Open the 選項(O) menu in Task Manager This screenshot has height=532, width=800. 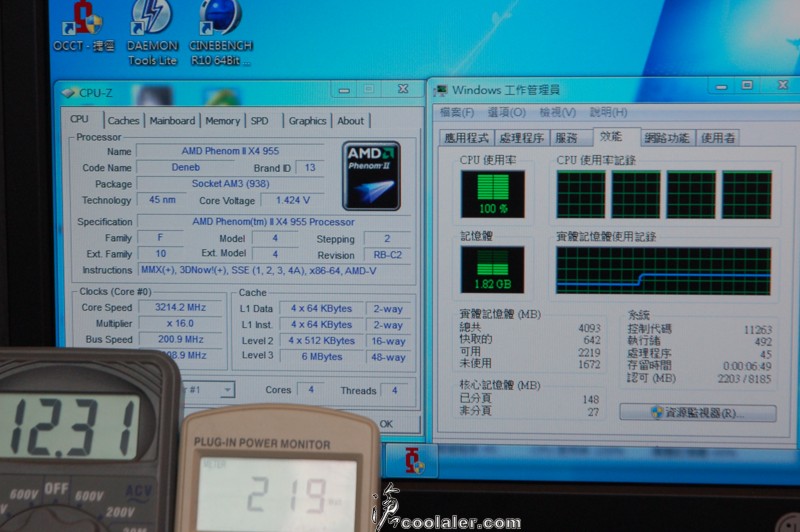coord(507,112)
